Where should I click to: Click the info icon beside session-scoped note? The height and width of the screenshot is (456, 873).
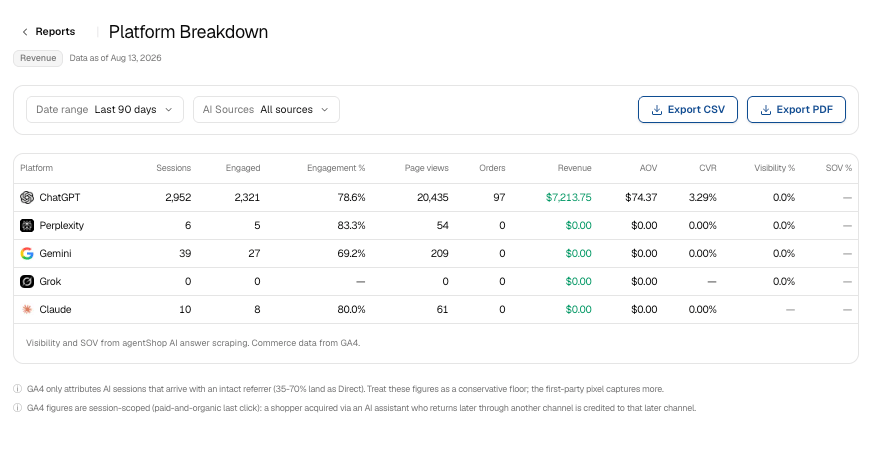17,408
